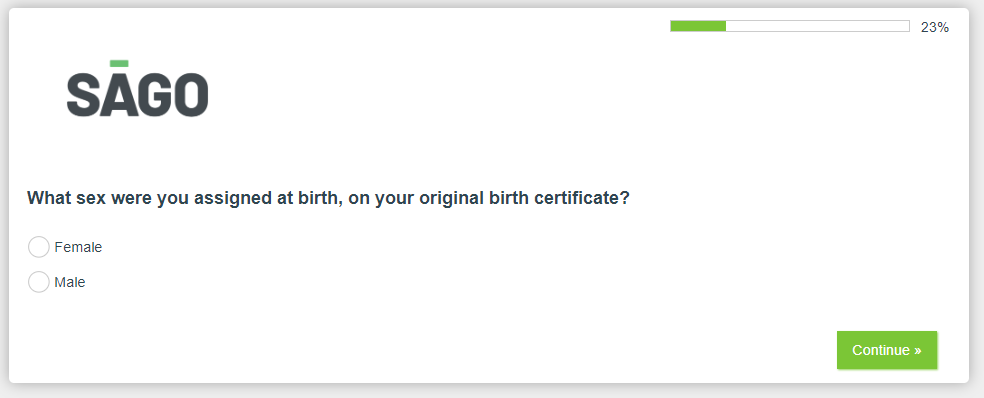Choose the Female text label
The height and width of the screenshot is (398, 984).
click(78, 247)
